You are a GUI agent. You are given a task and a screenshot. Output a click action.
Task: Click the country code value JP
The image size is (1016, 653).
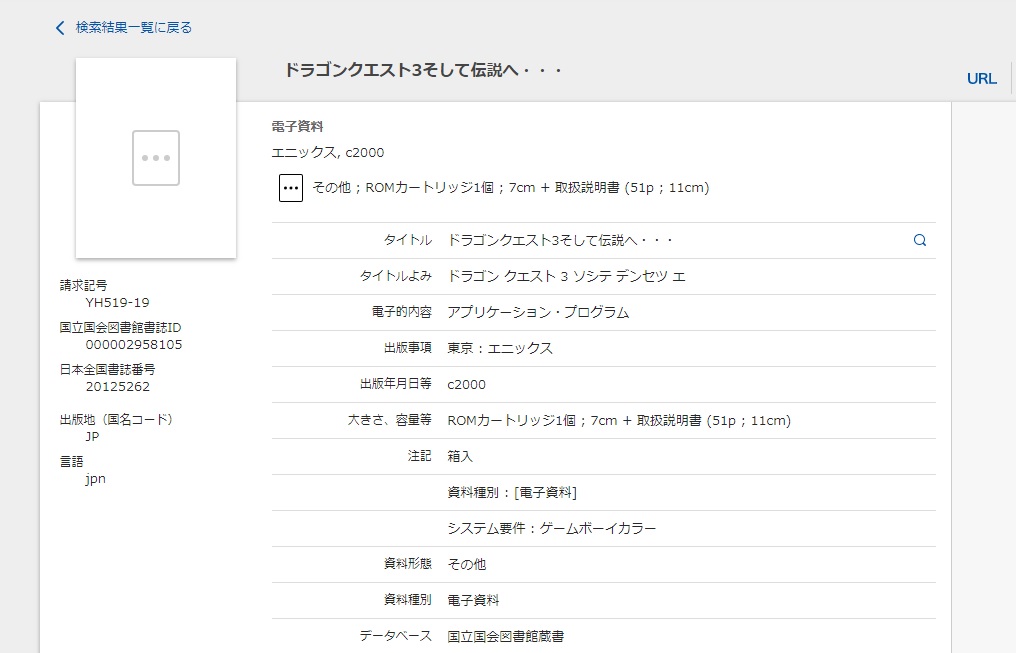point(93,436)
